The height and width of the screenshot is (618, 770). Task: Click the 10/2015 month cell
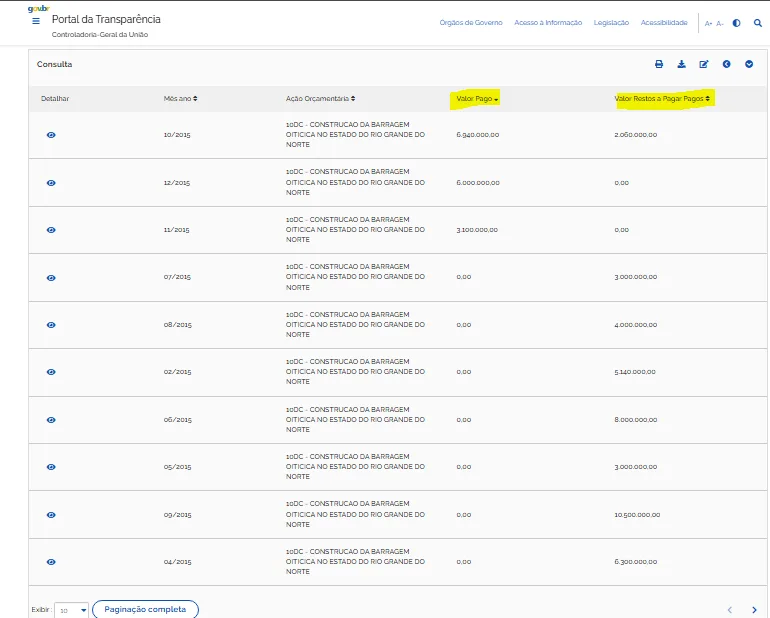tap(177, 135)
